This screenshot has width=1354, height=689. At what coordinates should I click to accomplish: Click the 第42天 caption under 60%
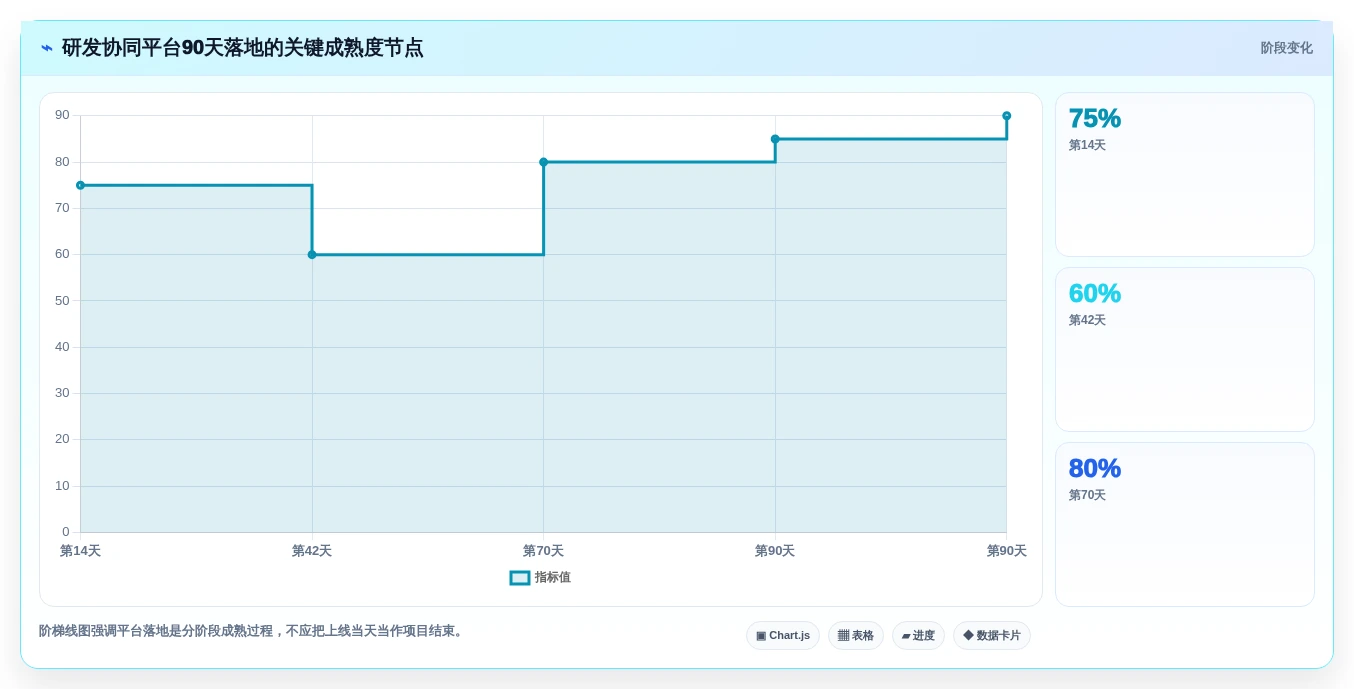[1087, 320]
